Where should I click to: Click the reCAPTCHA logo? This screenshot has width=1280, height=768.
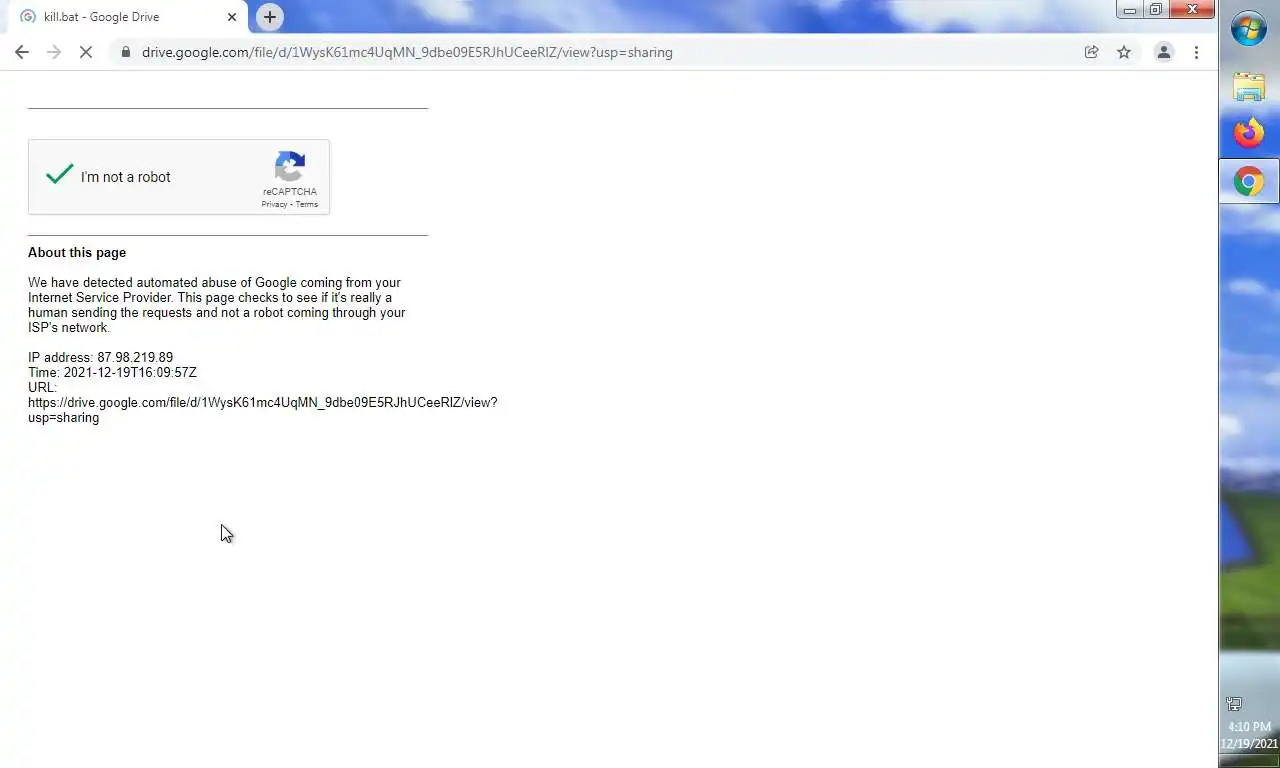pyautogui.click(x=290, y=166)
